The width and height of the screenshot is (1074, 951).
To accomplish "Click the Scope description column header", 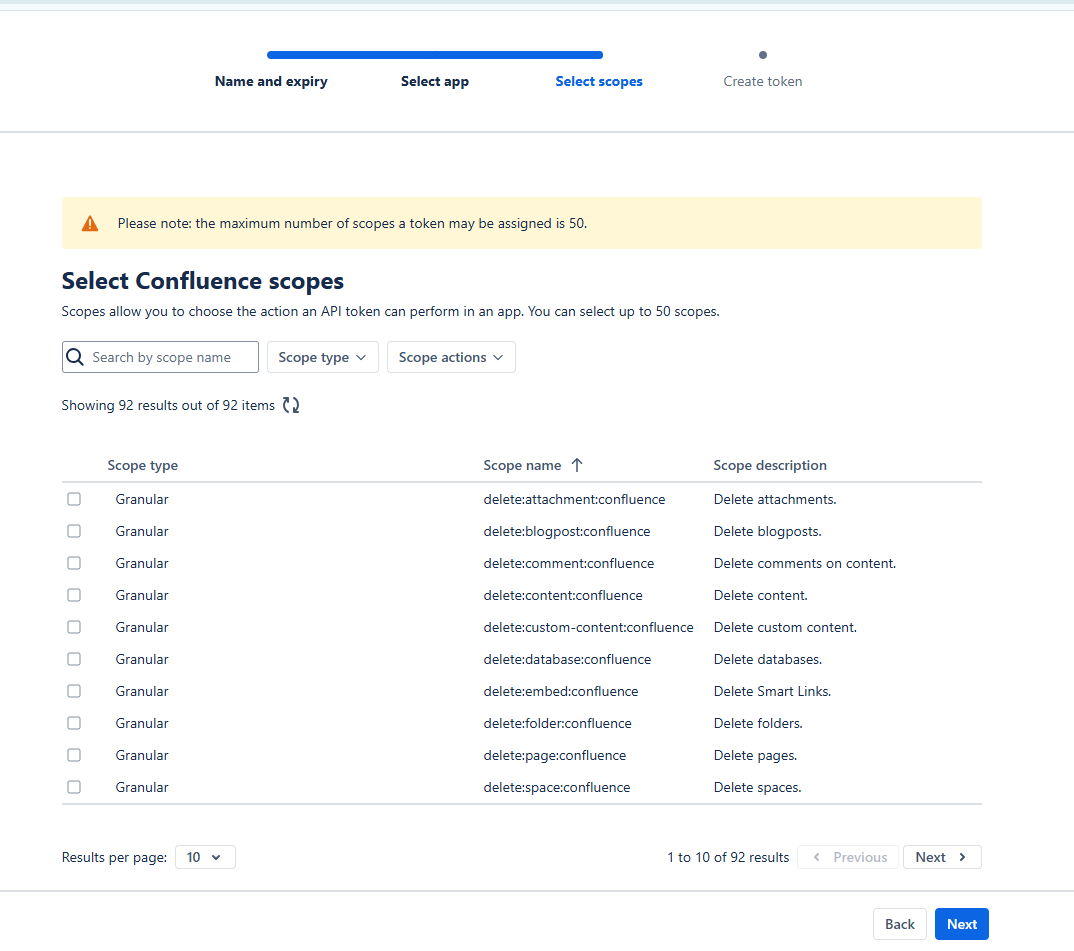I will pyautogui.click(x=770, y=465).
